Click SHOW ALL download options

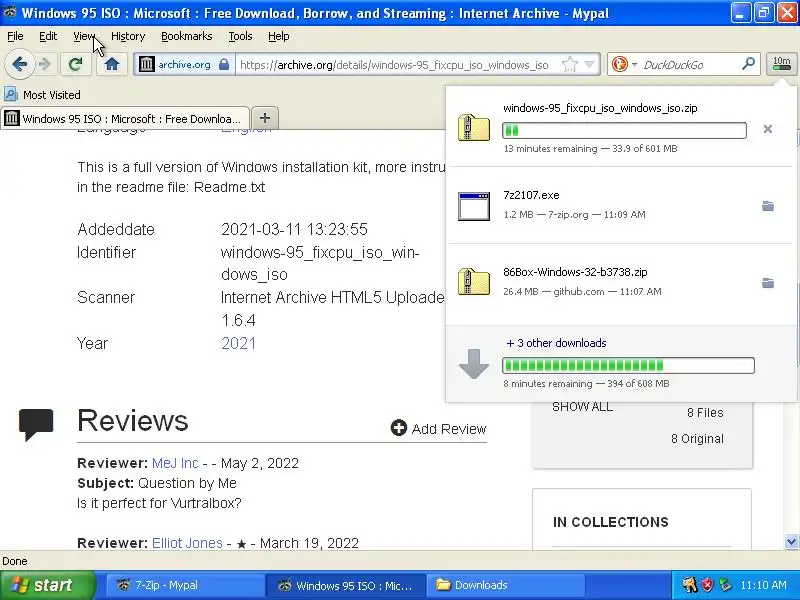point(582,407)
